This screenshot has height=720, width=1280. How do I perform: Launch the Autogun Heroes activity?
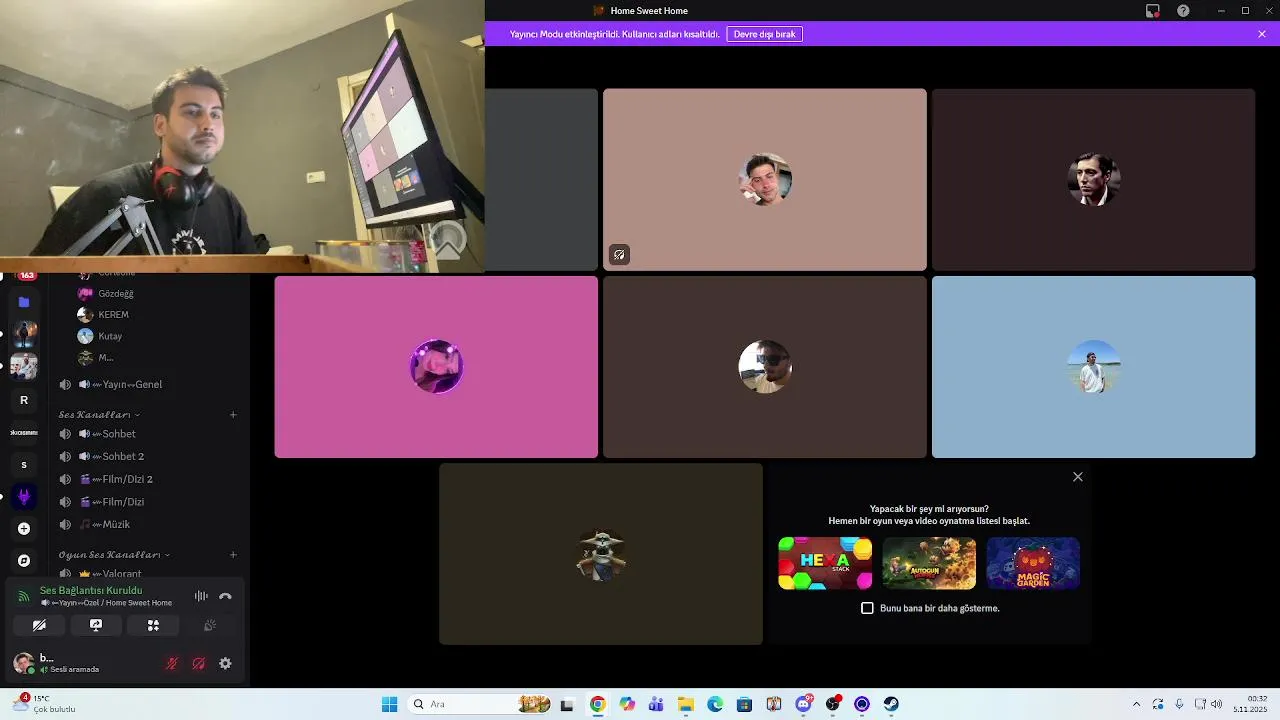[x=929, y=563]
